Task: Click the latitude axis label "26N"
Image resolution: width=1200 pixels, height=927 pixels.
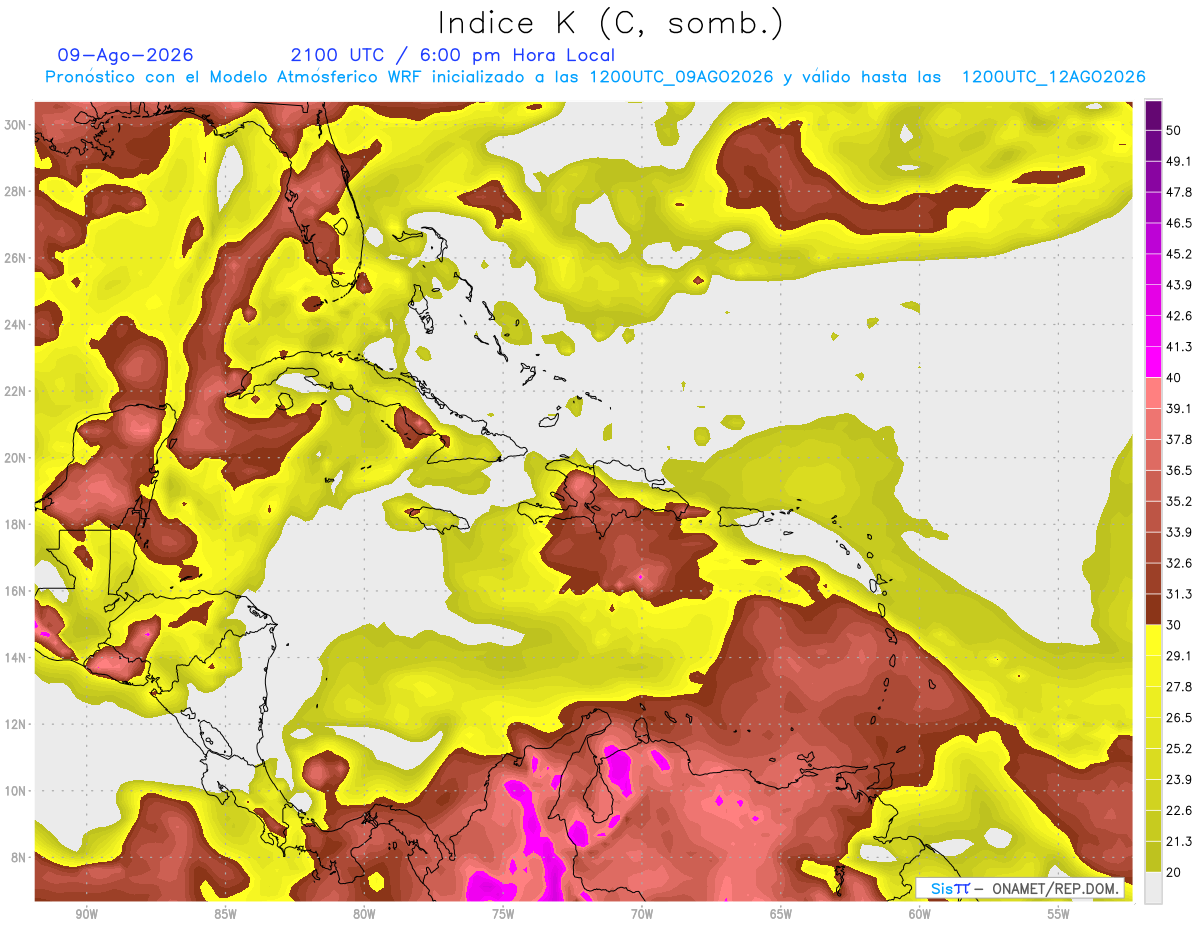Action: [15, 258]
